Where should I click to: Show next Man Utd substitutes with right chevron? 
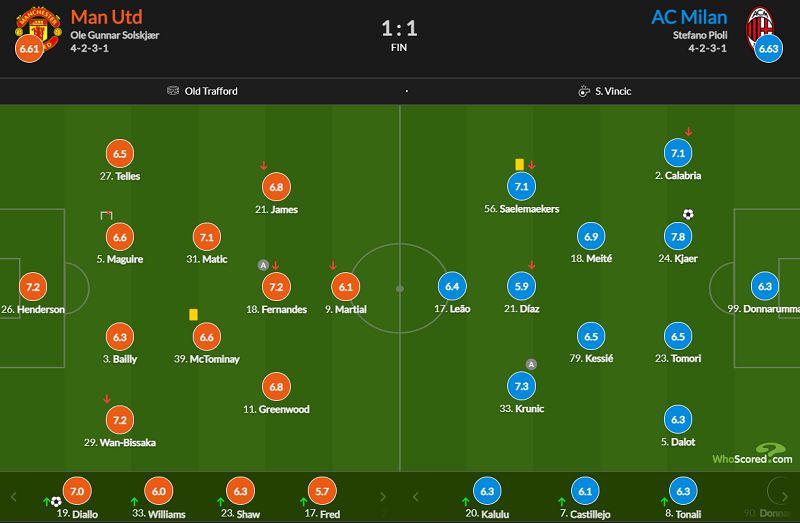click(x=383, y=496)
